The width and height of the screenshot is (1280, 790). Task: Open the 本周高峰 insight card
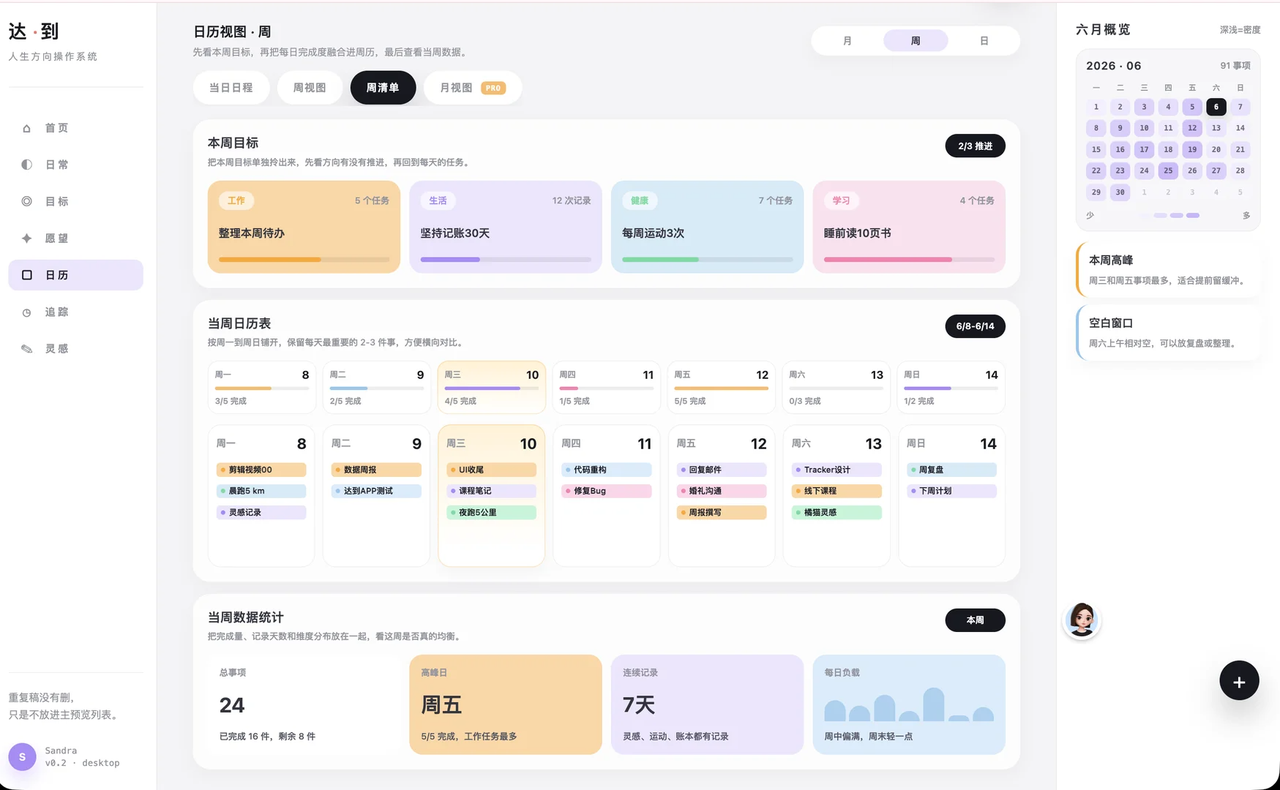1168,269
